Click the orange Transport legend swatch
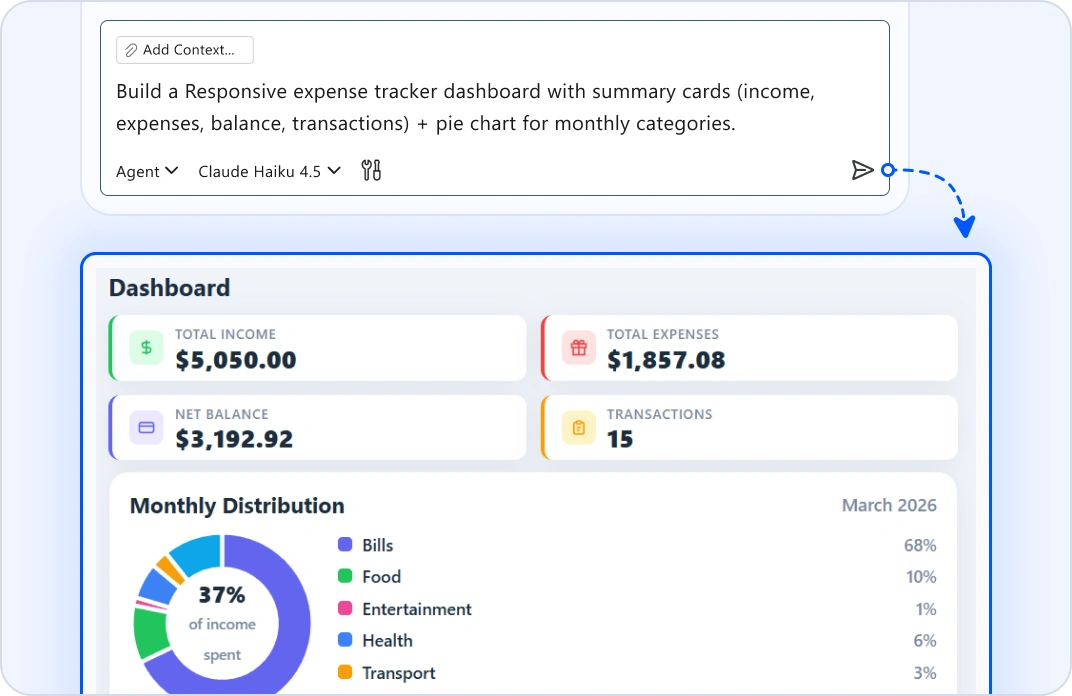The height and width of the screenshot is (696, 1072). 345,671
